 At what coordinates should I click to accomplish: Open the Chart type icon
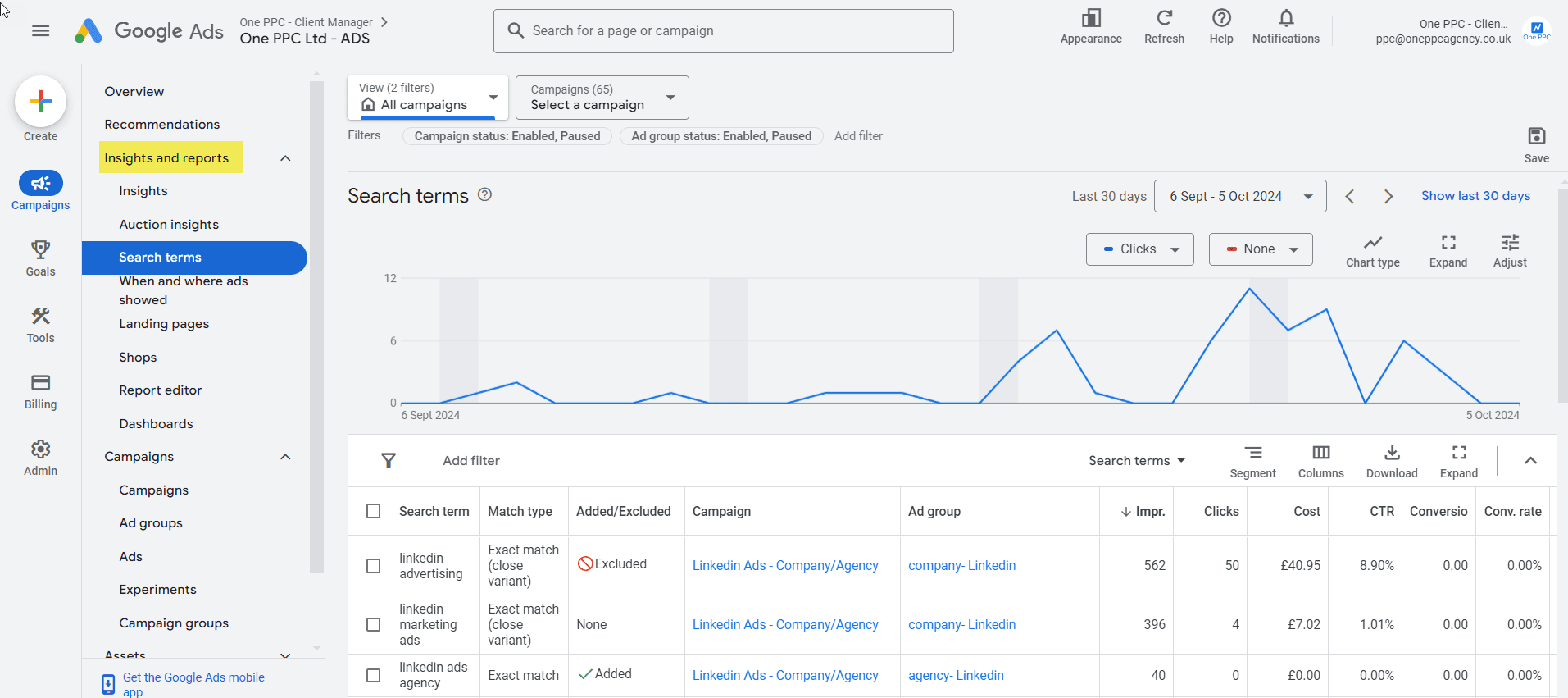1373,243
